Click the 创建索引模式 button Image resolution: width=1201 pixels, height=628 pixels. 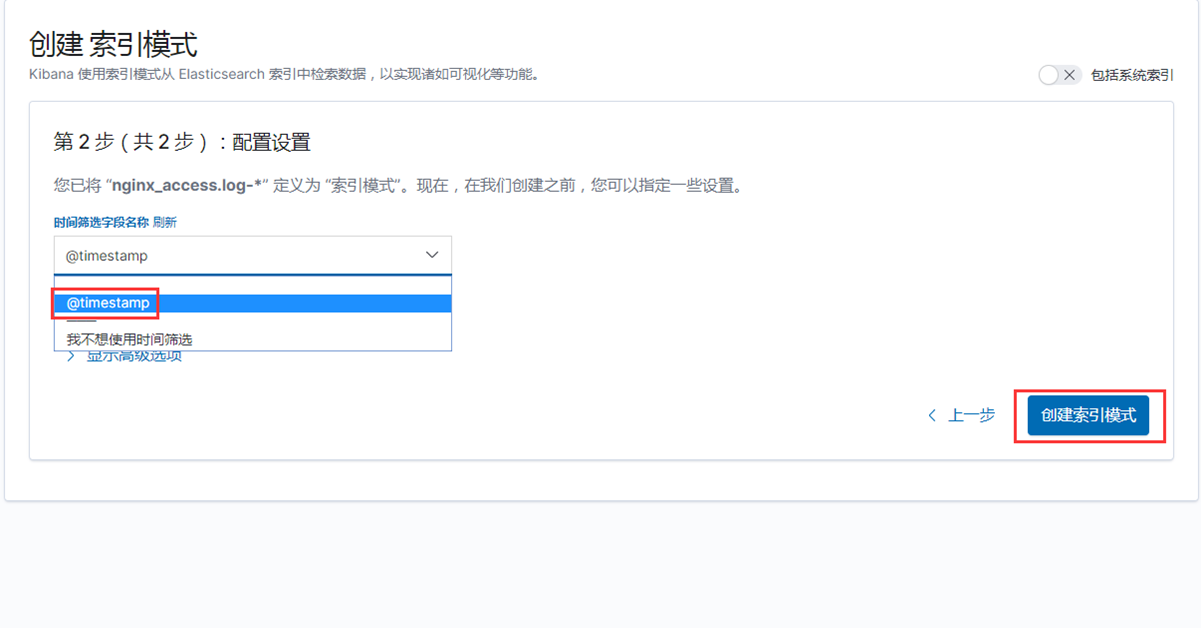[1088, 415]
